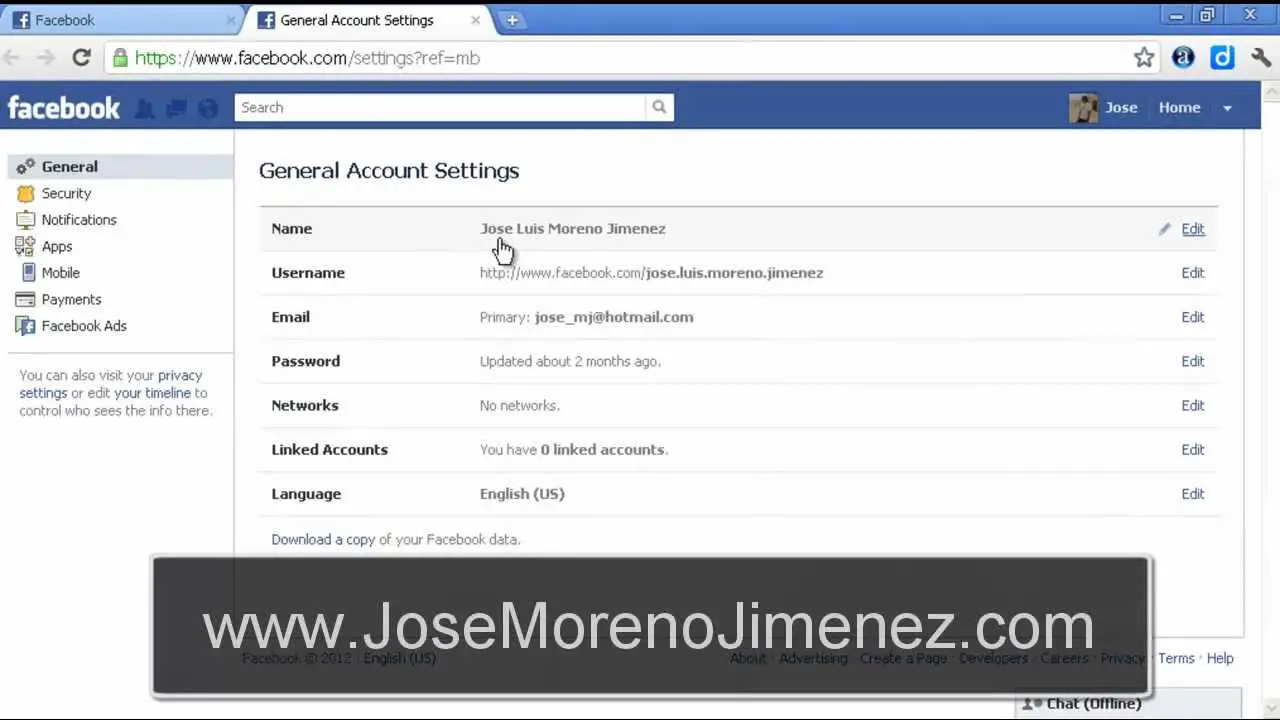Viewport: 1280px width, 720px height.
Task: Click the address bar URL
Action: pyautogui.click(x=307, y=58)
